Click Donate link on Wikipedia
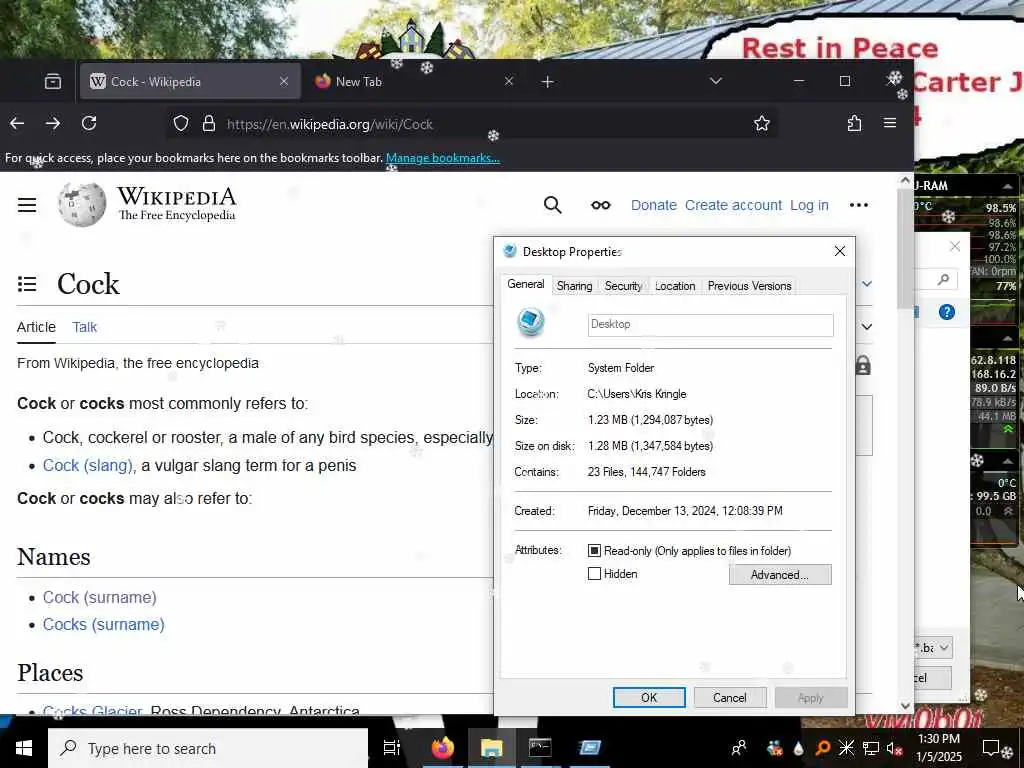The width and height of the screenshot is (1024, 768). click(x=654, y=205)
